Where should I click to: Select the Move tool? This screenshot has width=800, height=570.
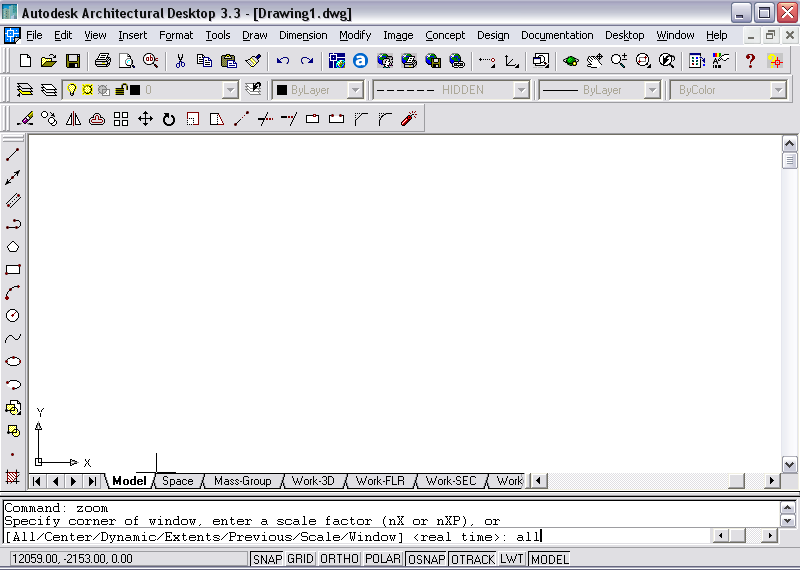[145, 119]
